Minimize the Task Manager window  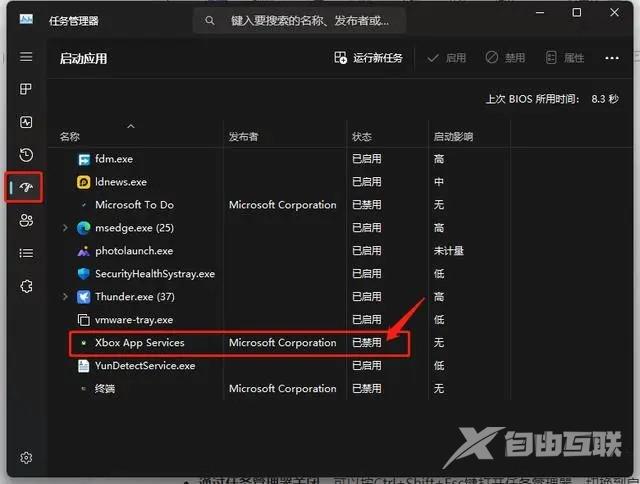[x=540, y=13]
